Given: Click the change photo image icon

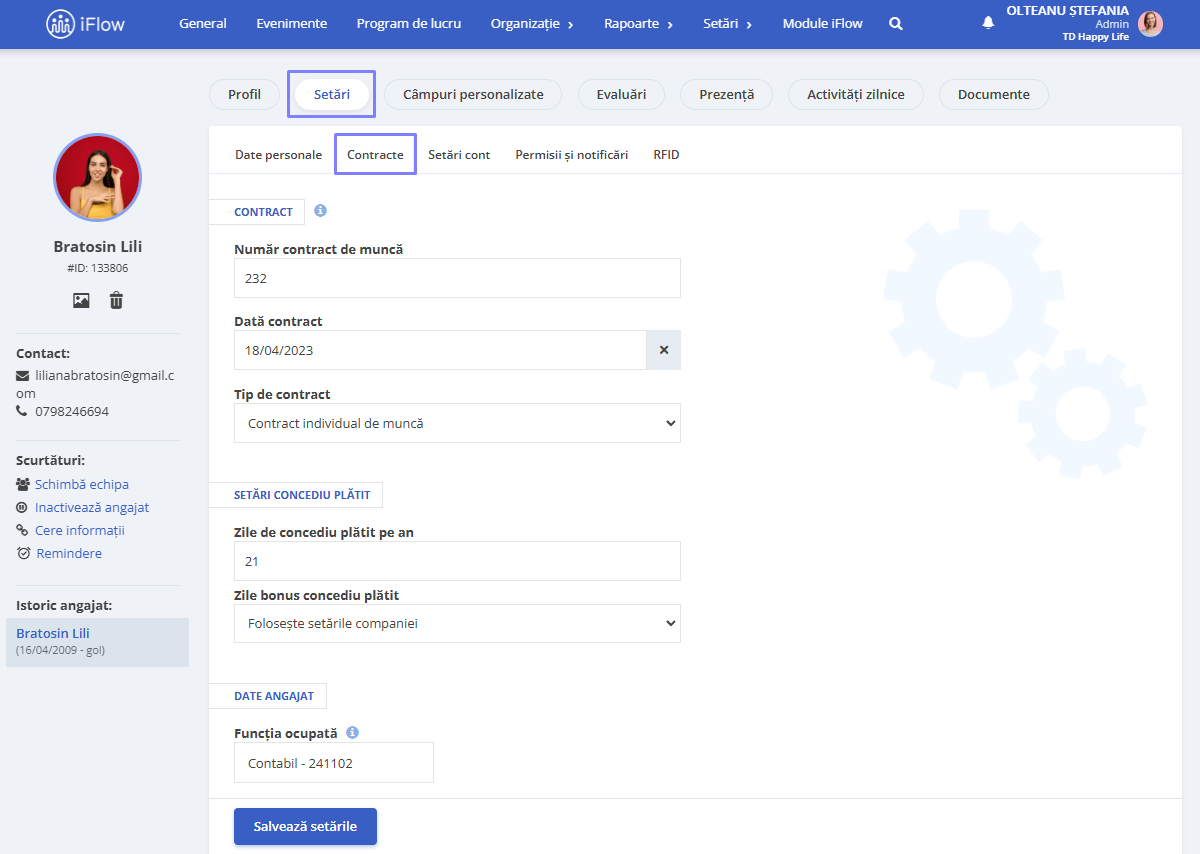Looking at the screenshot, I should click(81, 300).
